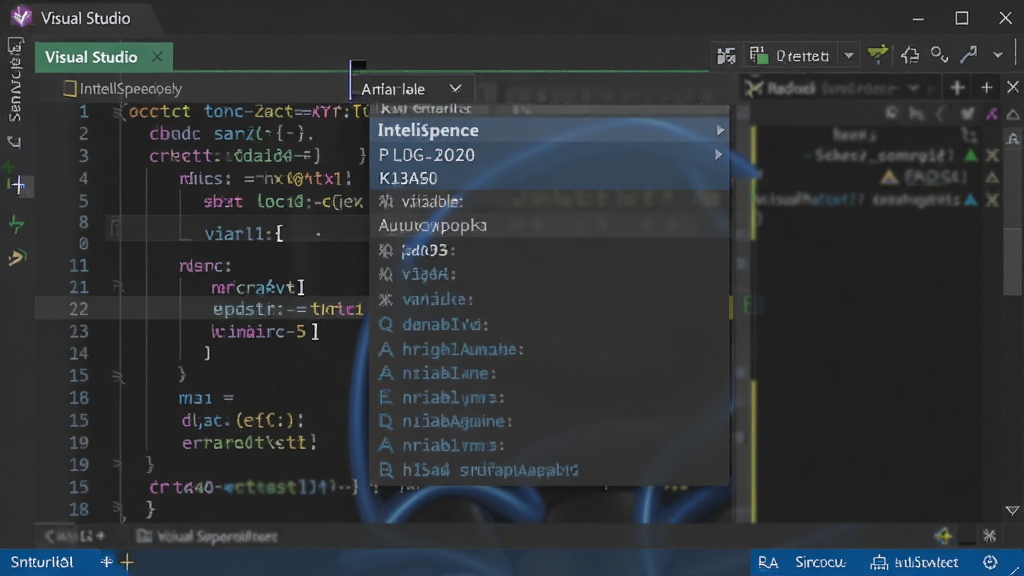Click the smiley feedback icon in status bar
This screenshot has width=1024, height=576.
pyautogui.click(x=990, y=562)
